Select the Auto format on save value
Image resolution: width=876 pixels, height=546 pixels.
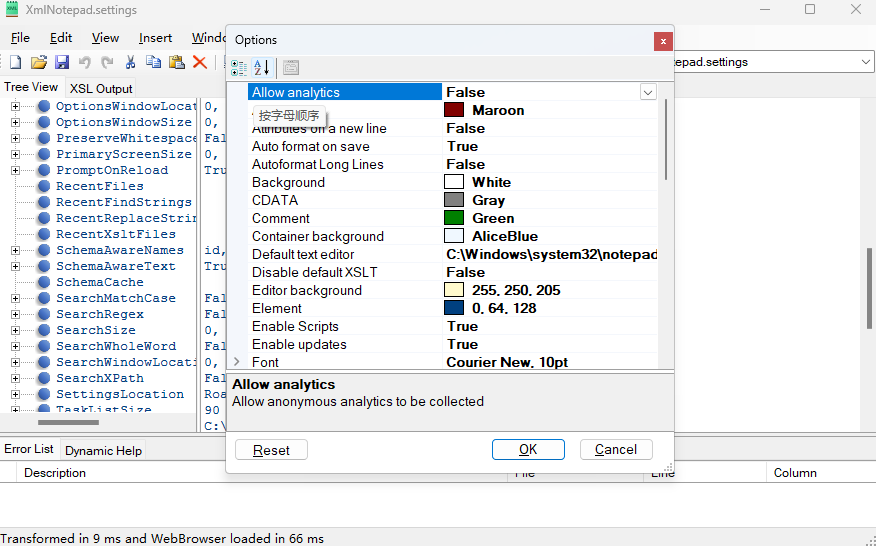(x=462, y=147)
